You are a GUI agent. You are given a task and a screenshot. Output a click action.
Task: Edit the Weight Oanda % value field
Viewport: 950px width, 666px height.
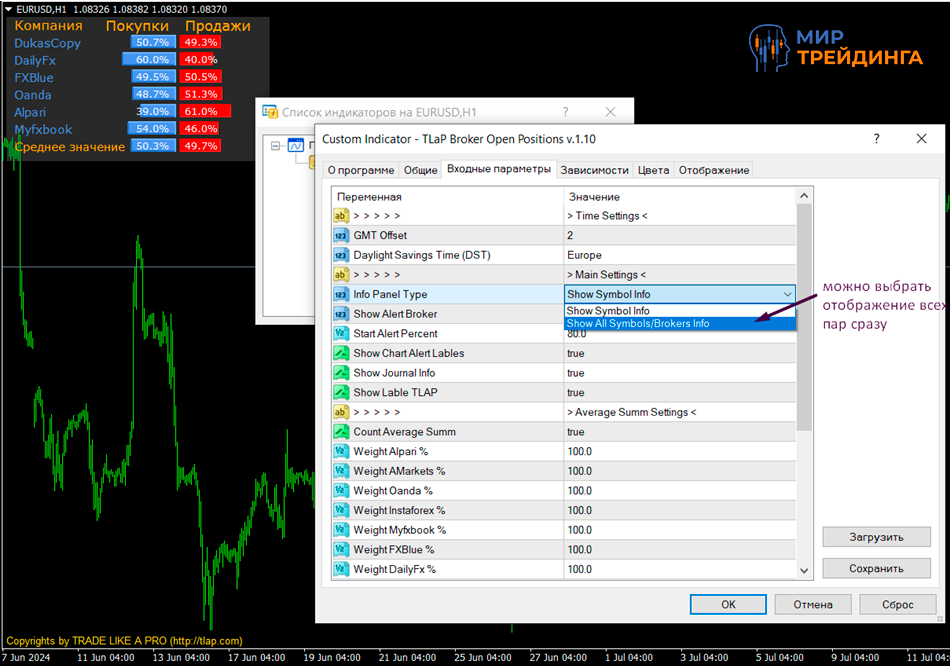pos(680,491)
